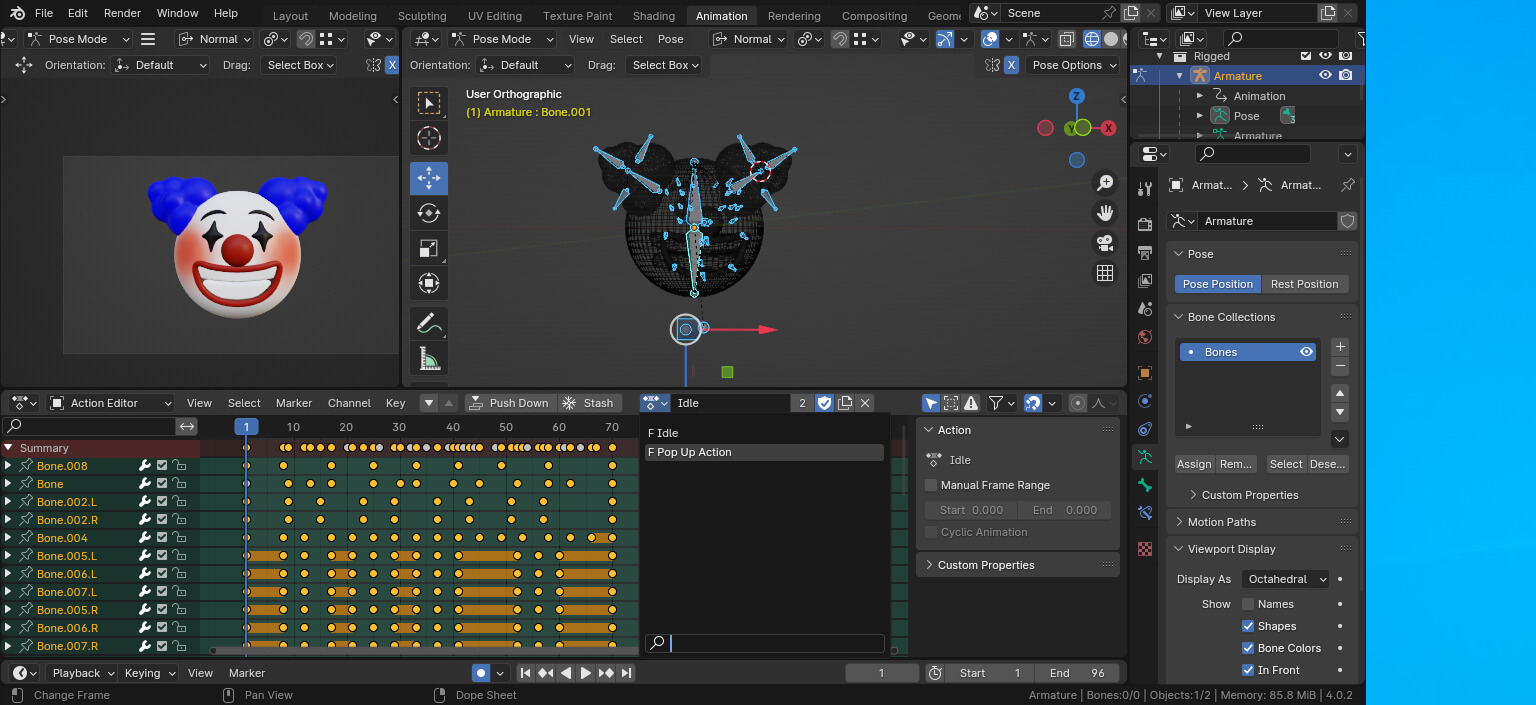This screenshot has width=1536, height=705.
Task: Select the Rotate tool icon
Action: [x=428, y=213]
